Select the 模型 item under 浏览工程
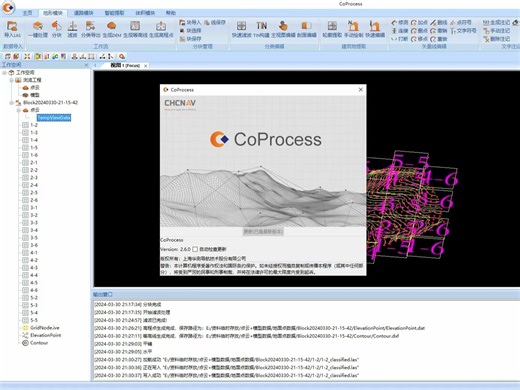 [35, 95]
